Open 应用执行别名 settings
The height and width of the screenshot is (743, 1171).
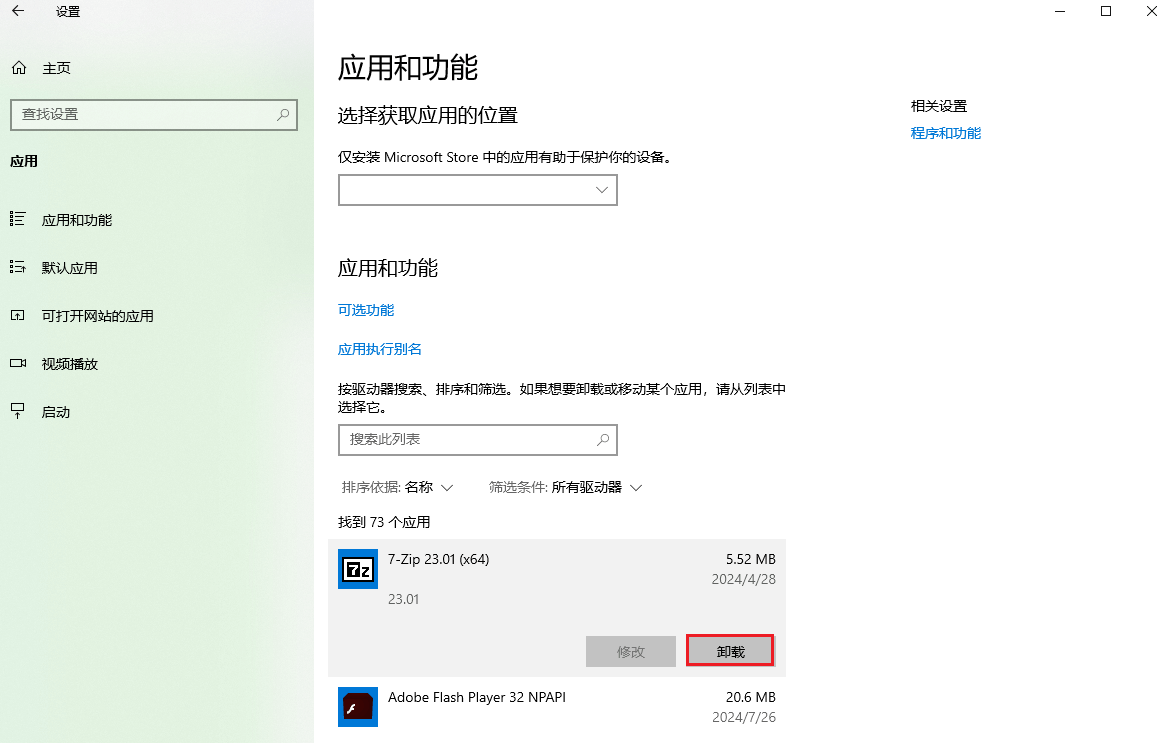[x=379, y=349]
